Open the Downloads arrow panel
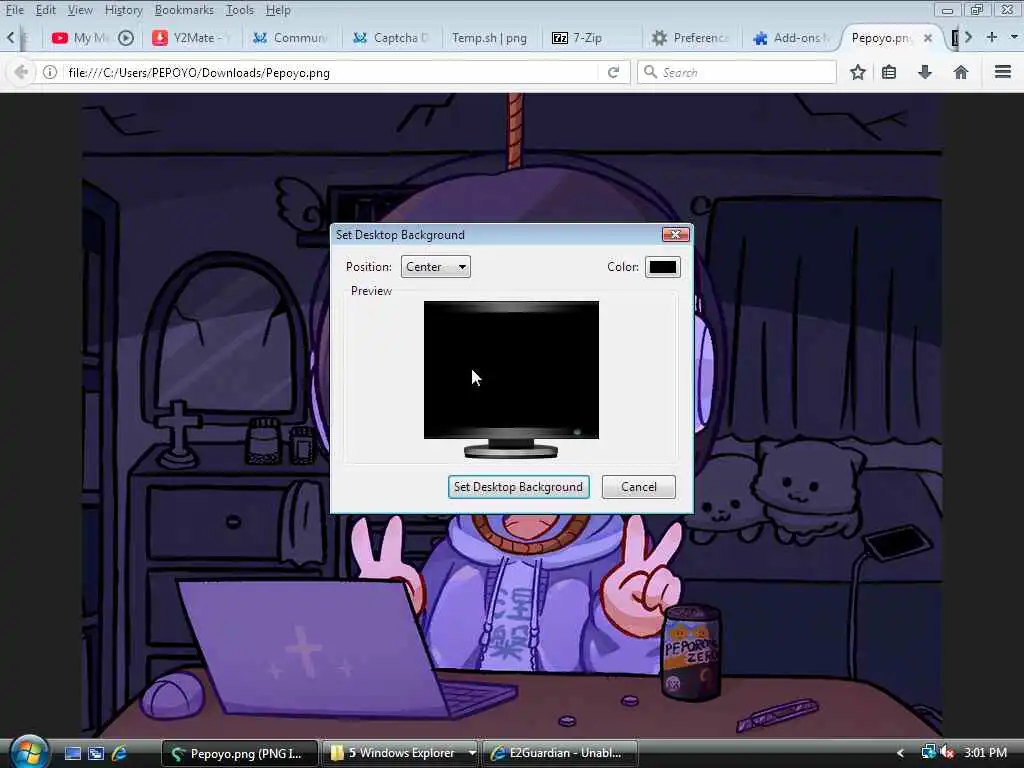This screenshot has width=1024, height=768. coord(925,72)
